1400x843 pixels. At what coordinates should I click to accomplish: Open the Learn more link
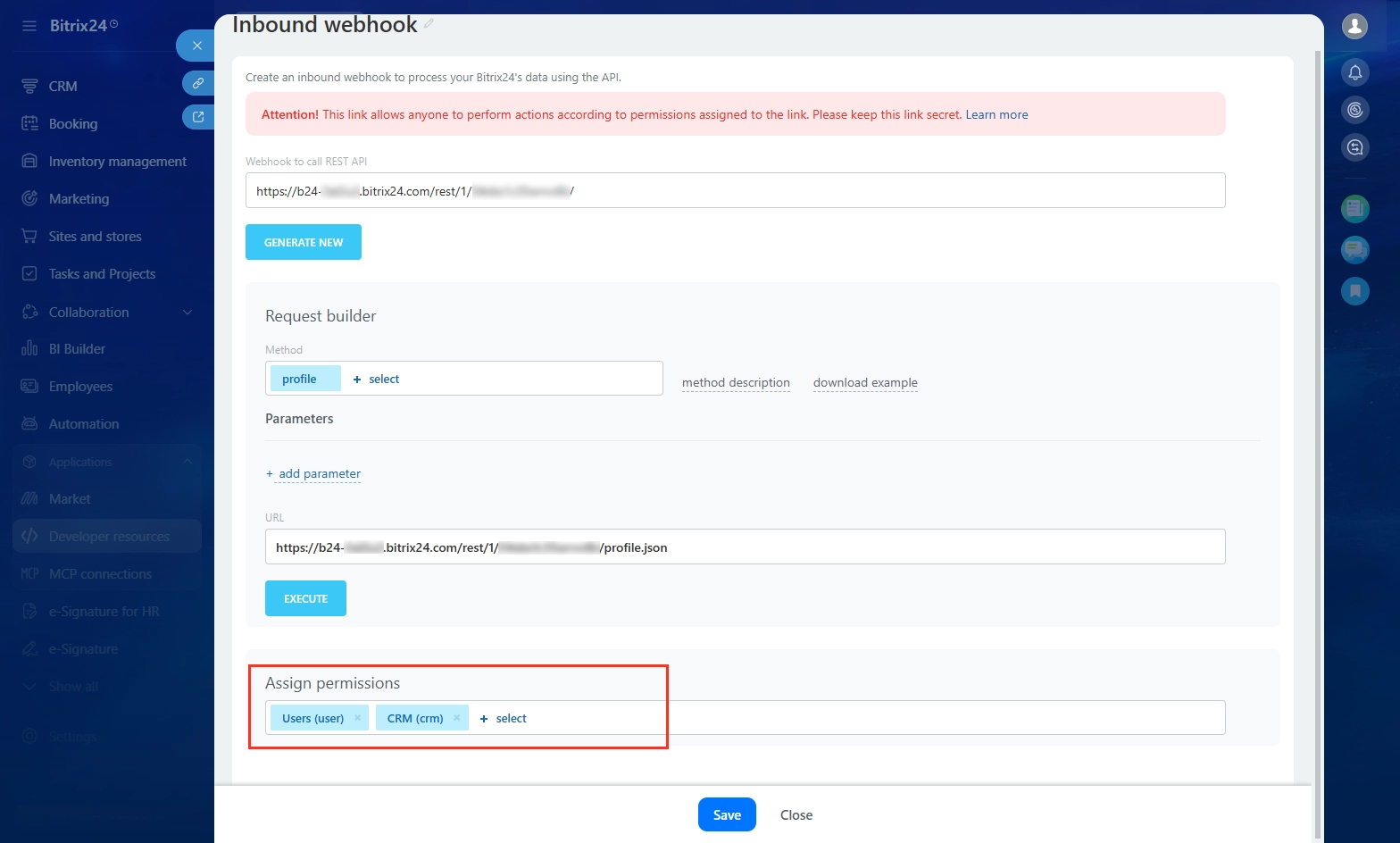pos(996,114)
